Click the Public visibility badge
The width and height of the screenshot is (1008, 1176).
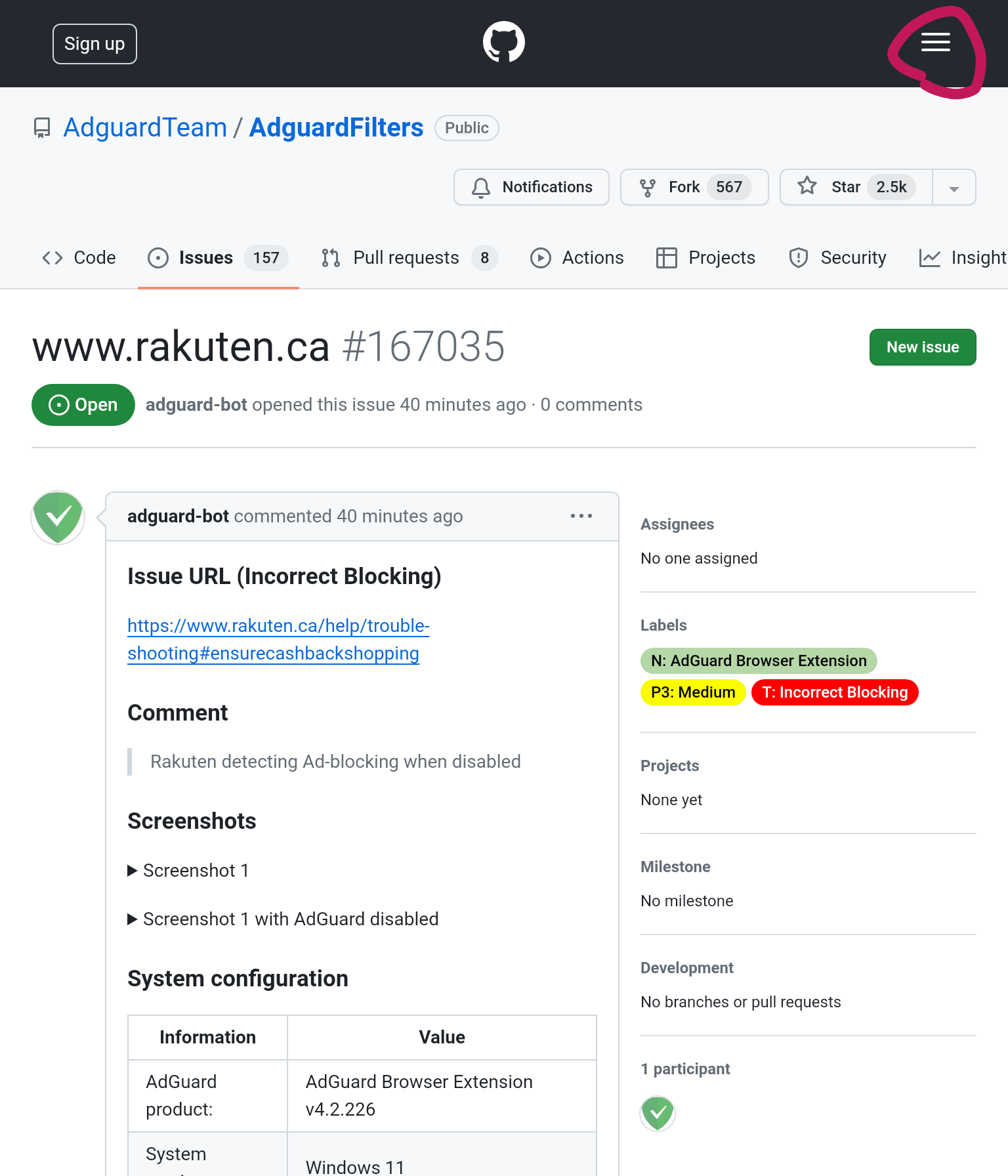point(467,128)
